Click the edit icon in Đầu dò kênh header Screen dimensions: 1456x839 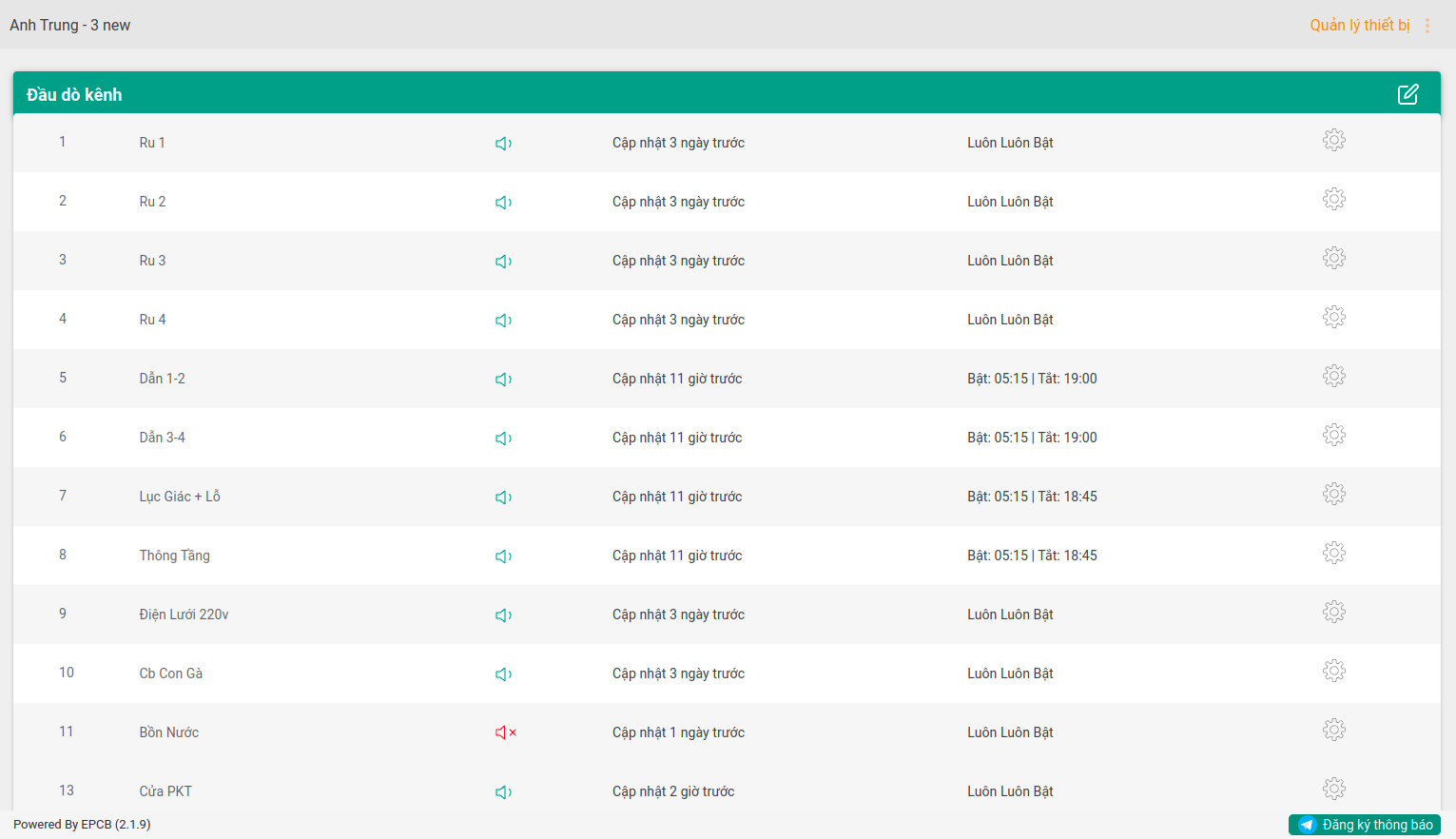(1408, 94)
